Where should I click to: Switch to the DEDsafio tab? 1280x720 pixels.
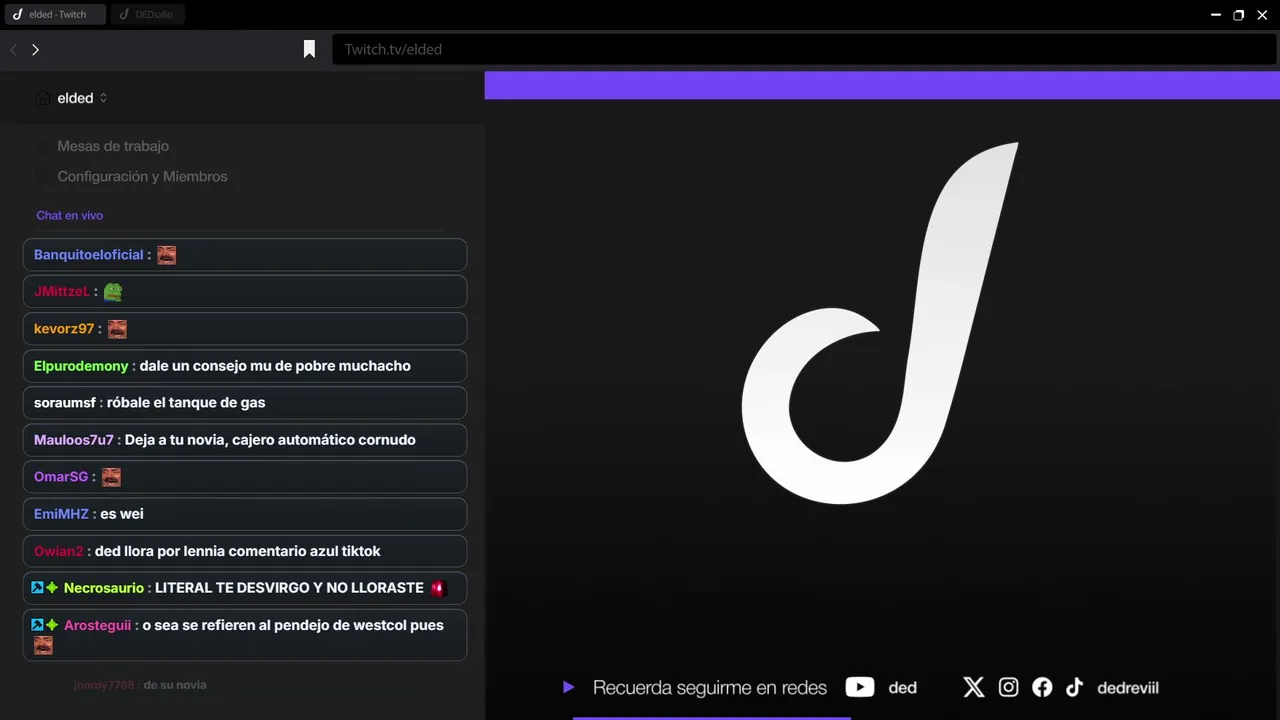148,15
